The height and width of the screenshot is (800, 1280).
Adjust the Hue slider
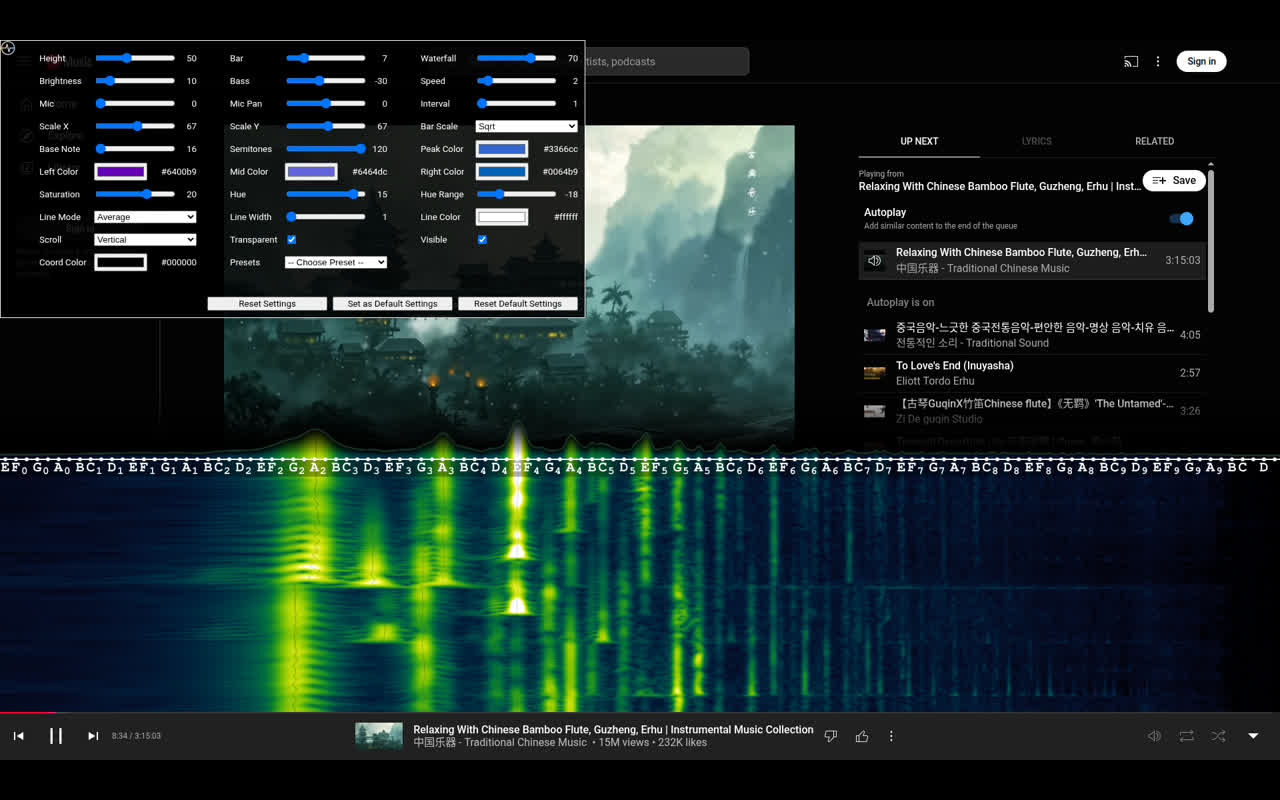(x=326, y=194)
